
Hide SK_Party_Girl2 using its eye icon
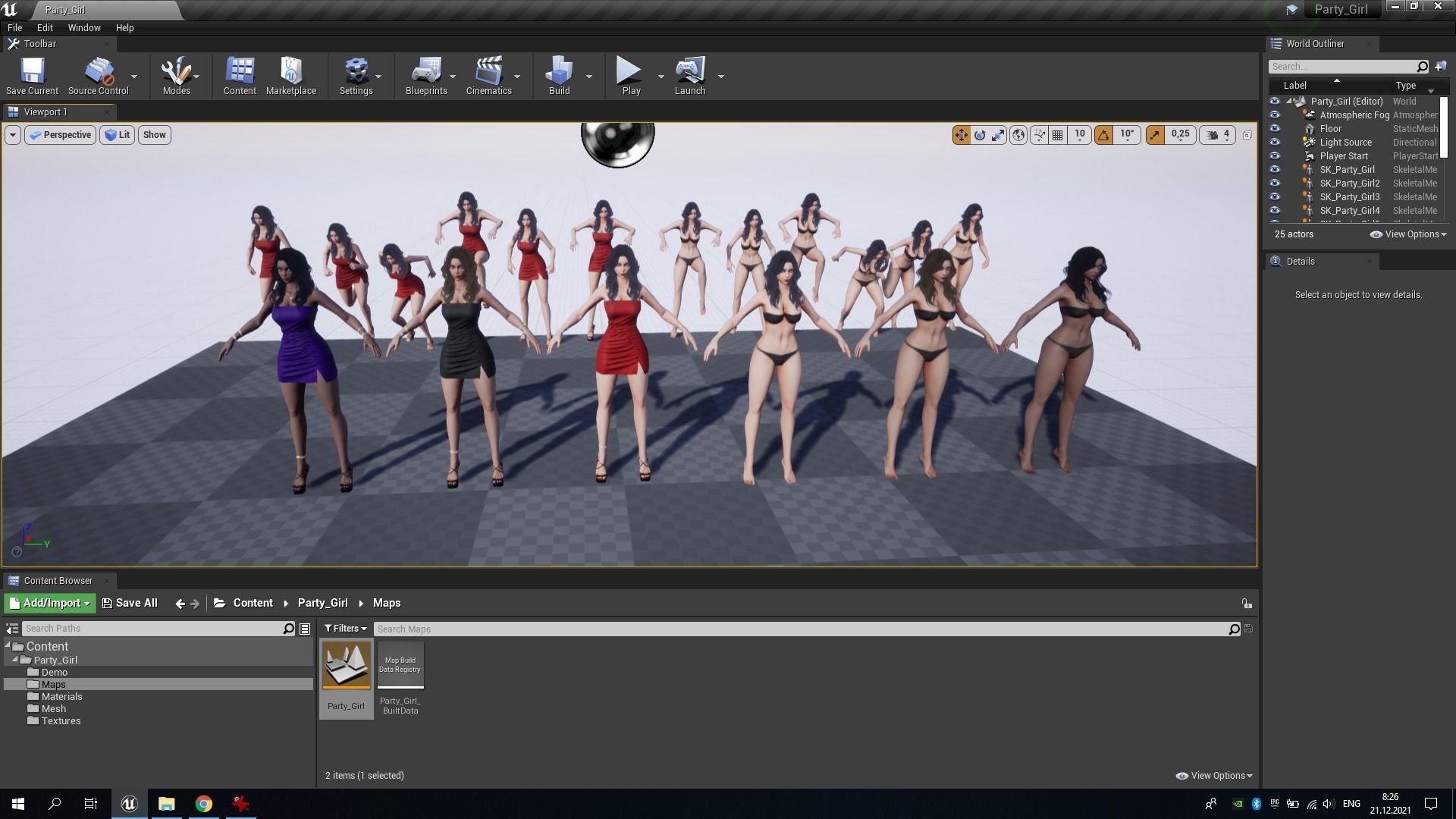1275,184
